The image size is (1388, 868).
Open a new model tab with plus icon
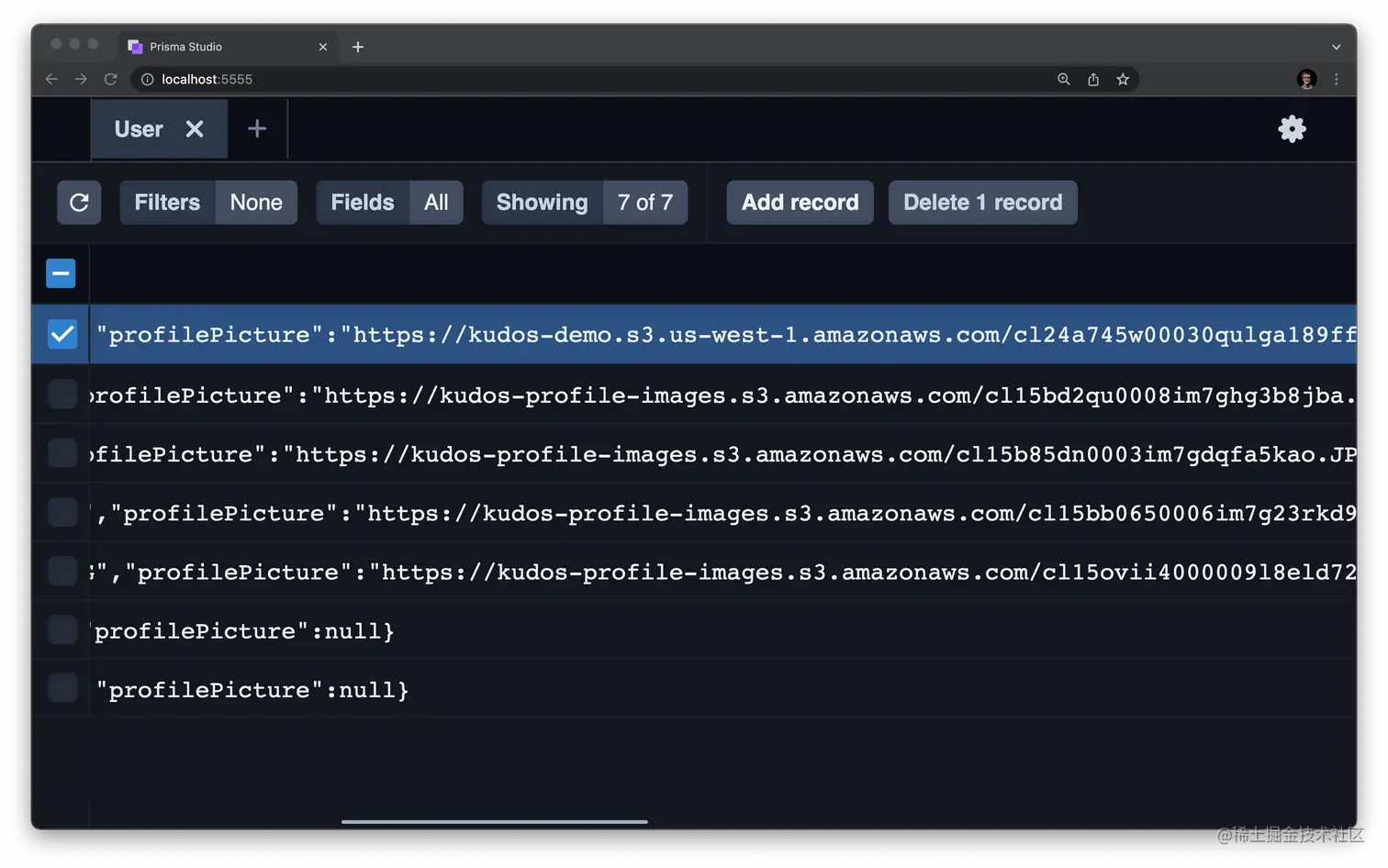(x=256, y=128)
